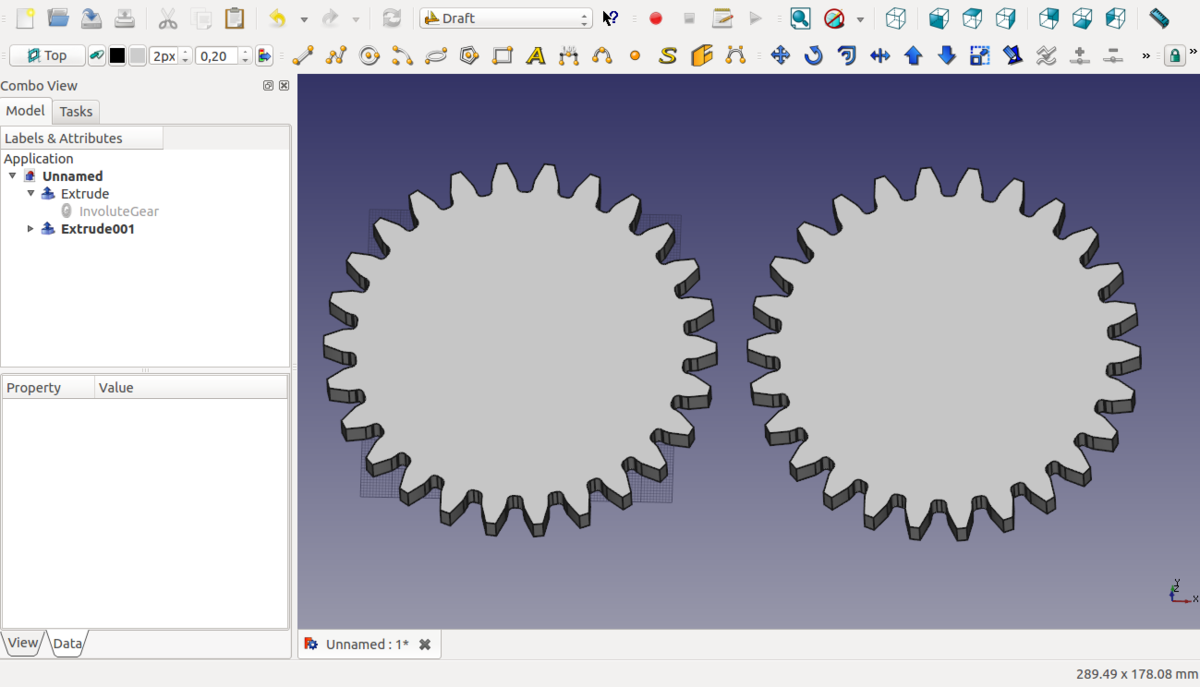Viewport: 1200px width, 687px height.
Task: Click the Top working plane button
Action: click(47, 56)
